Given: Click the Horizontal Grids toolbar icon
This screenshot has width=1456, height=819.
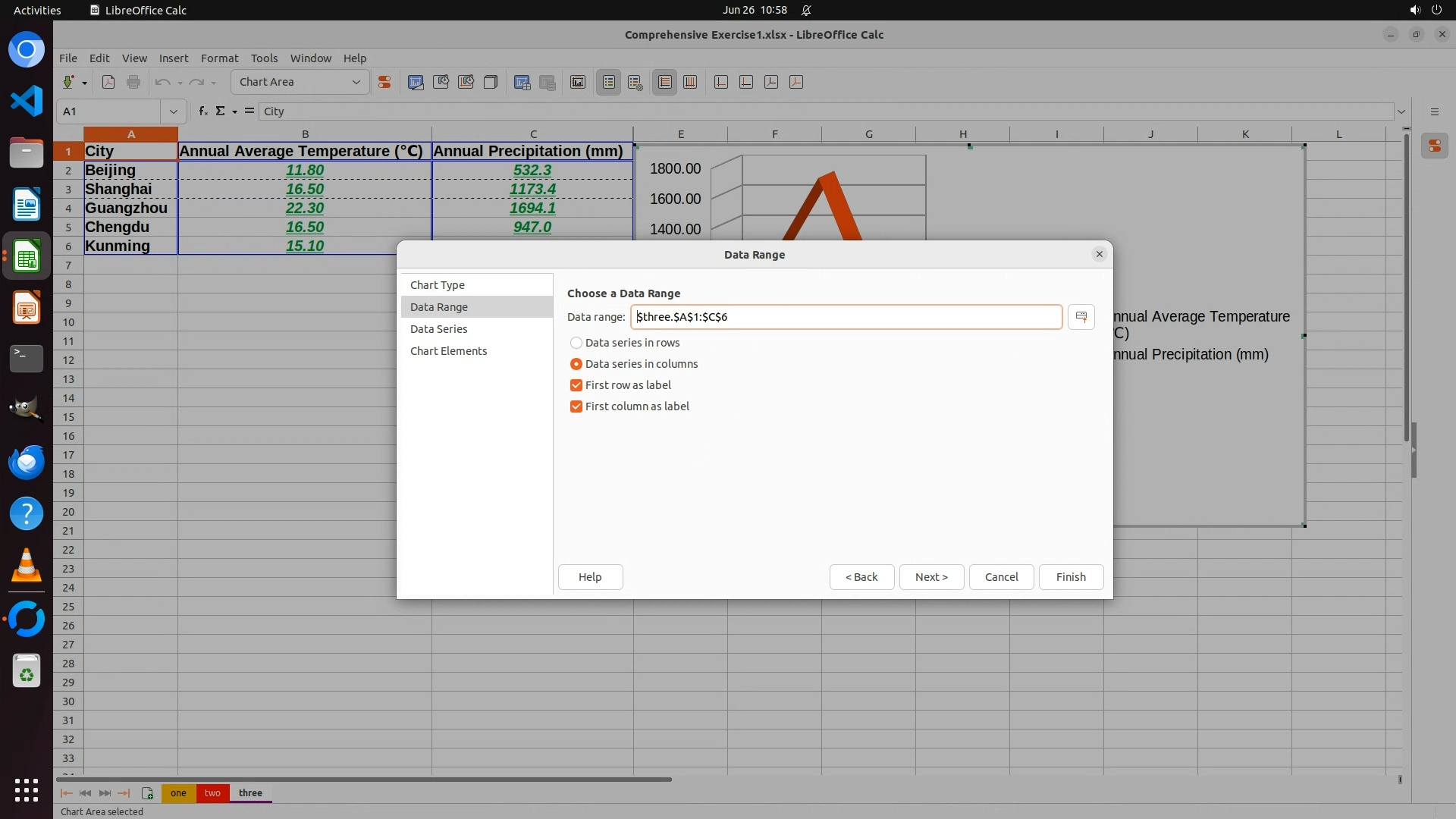Looking at the screenshot, I should (x=665, y=82).
